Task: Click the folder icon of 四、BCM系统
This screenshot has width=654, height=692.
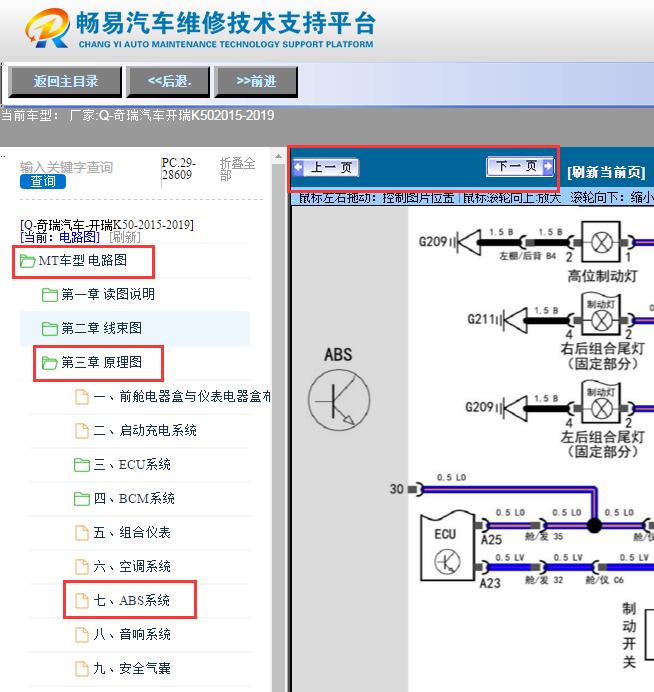Action: tap(82, 499)
